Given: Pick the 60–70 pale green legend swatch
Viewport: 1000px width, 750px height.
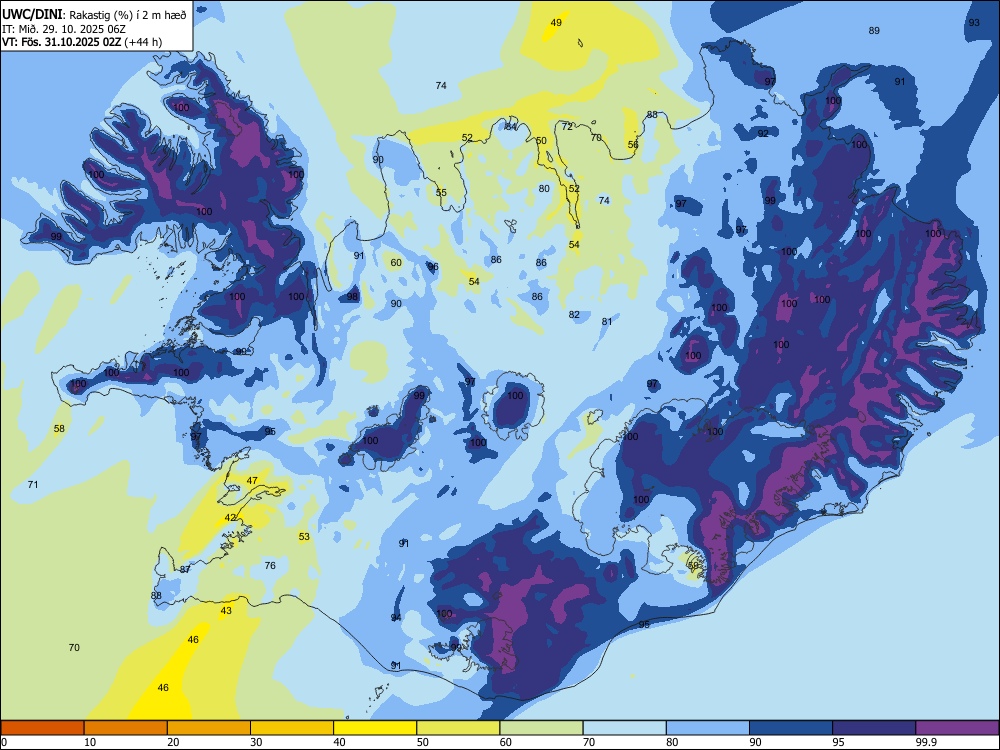Looking at the screenshot, I should click(x=541, y=728).
